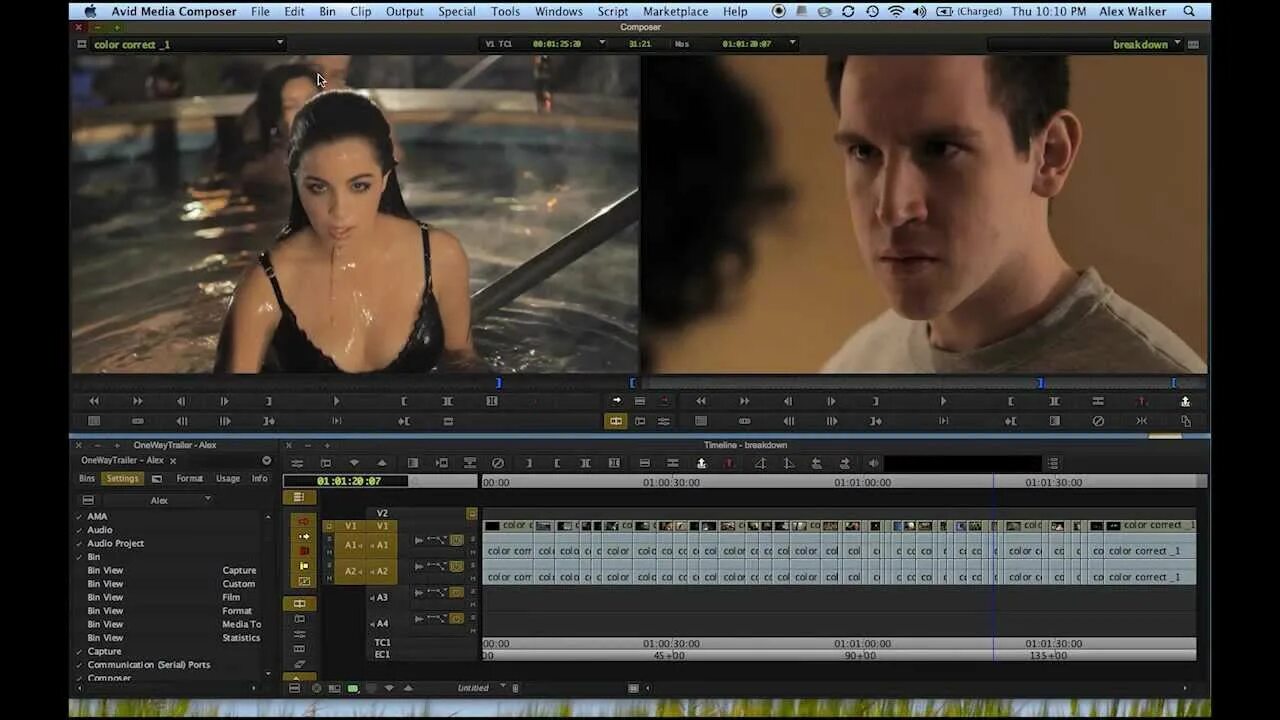Click the yellow Splice arrow in smart tool

(304, 536)
